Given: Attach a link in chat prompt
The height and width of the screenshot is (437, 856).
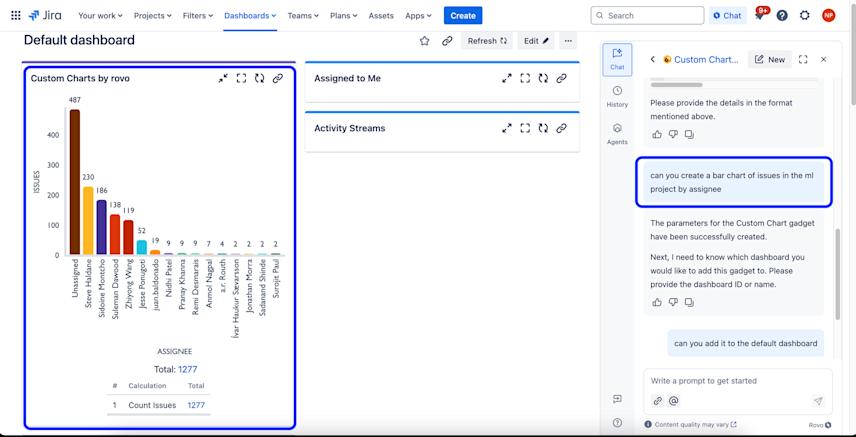Looking at the screenshot, I should (x=658, y=401).
